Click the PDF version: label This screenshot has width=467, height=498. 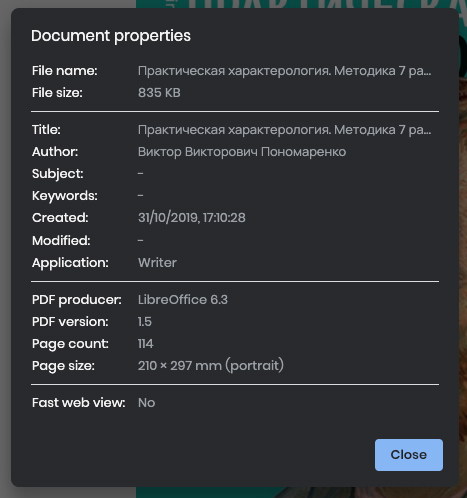point(70,322)
